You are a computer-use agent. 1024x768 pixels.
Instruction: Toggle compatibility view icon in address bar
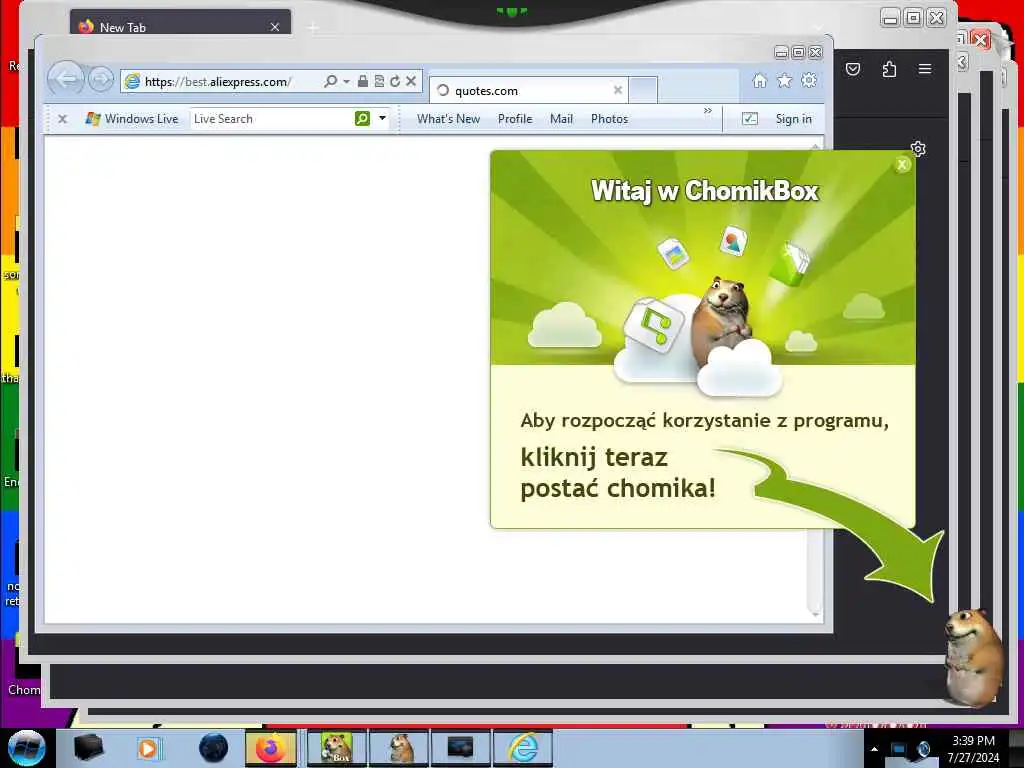pyautogui.click(x=379, y=81)
